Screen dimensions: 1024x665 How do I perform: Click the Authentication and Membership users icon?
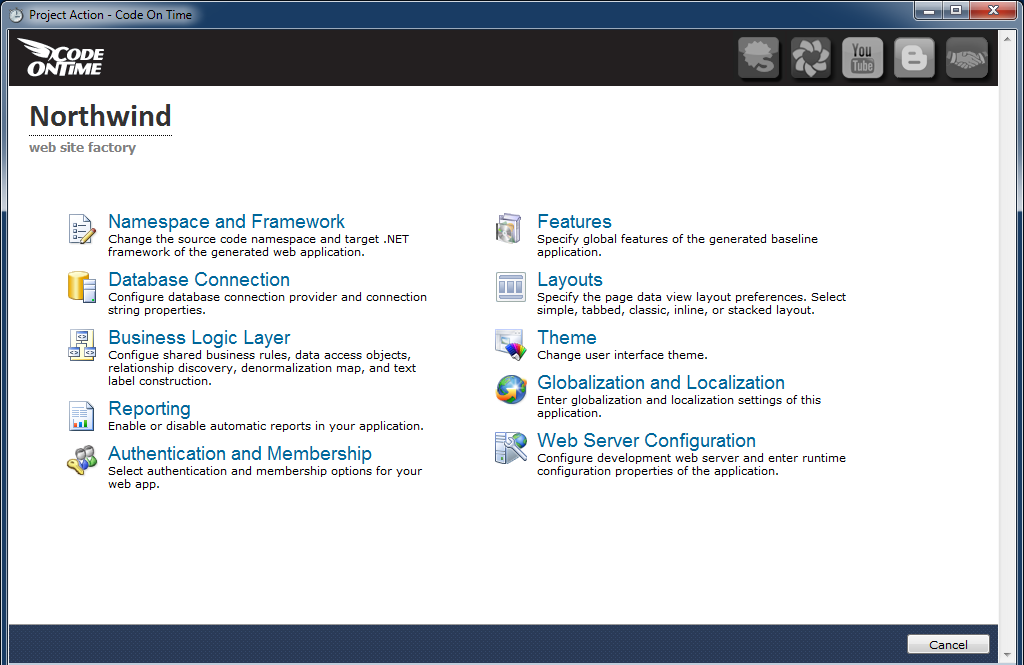(82, 461)
